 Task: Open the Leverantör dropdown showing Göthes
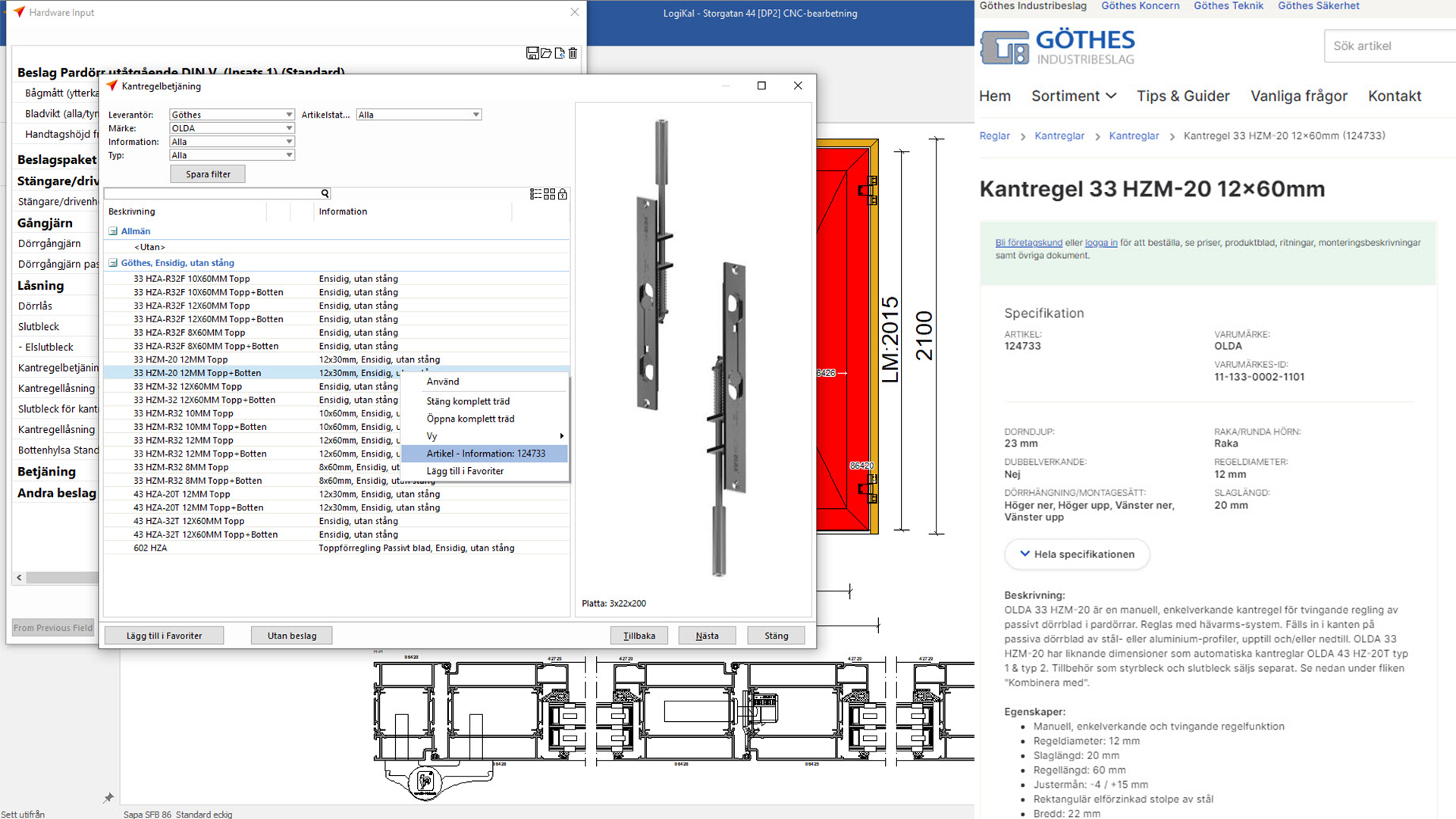[231, 115]
